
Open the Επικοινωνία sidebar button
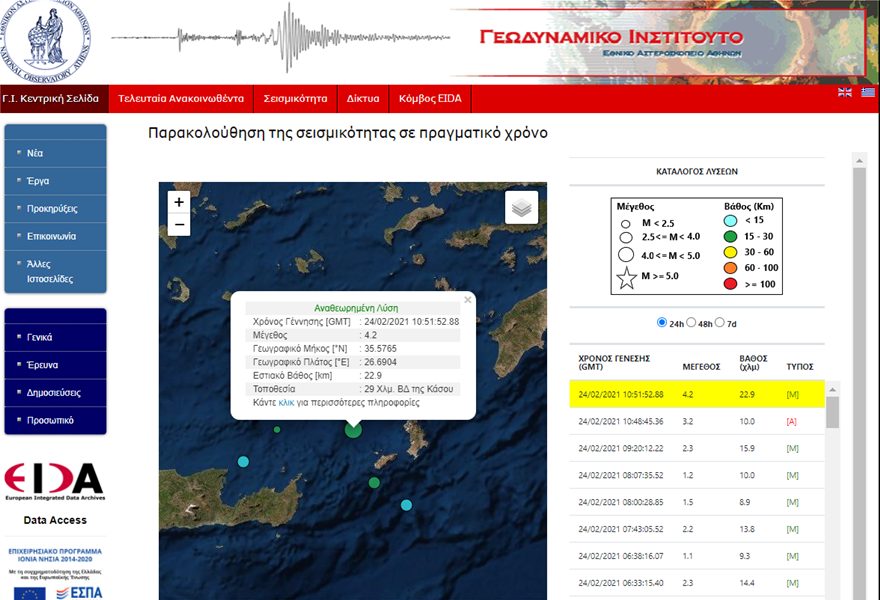[x=55, y=237]
